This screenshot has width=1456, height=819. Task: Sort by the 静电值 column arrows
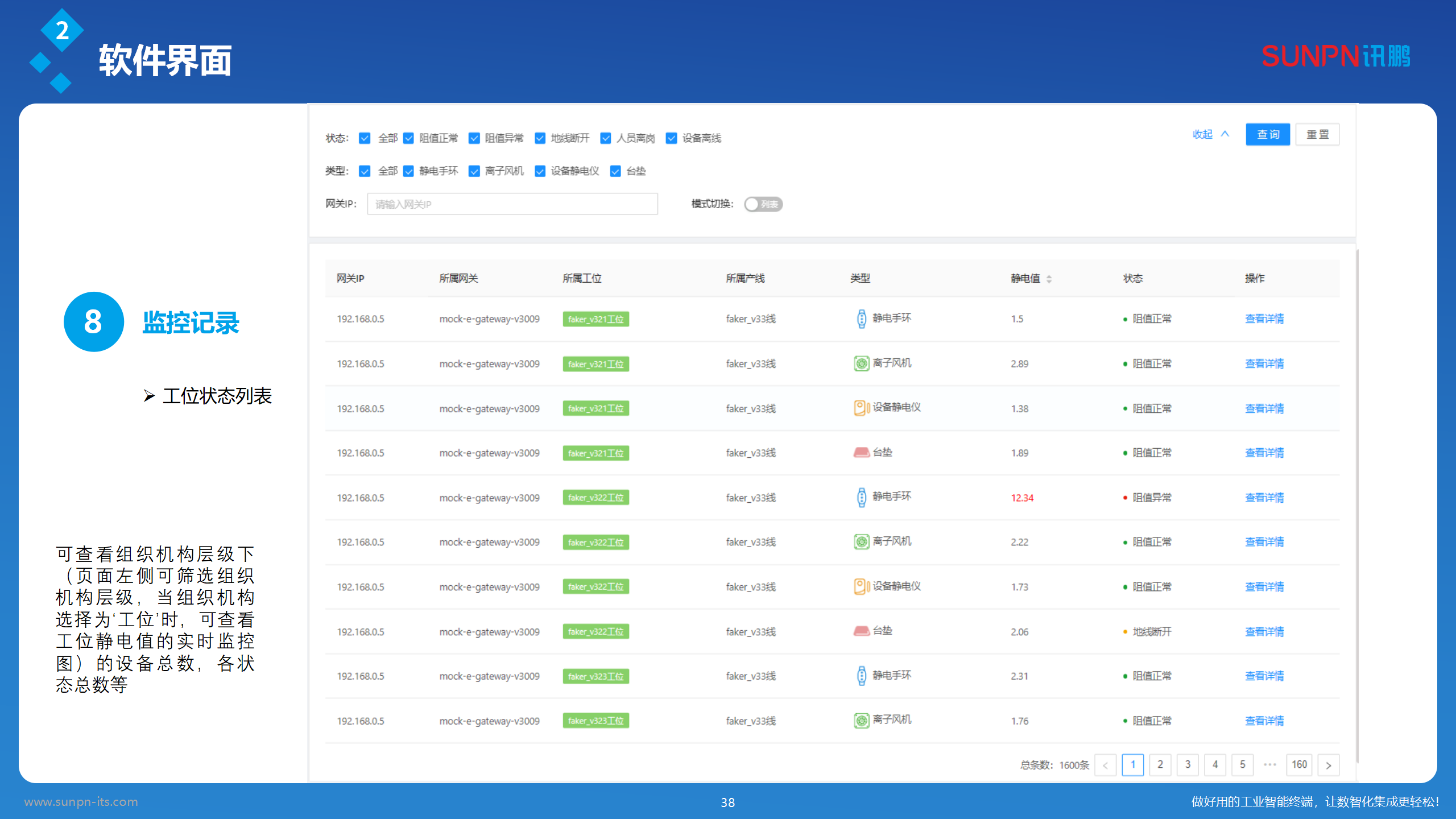pos(1049,279)
